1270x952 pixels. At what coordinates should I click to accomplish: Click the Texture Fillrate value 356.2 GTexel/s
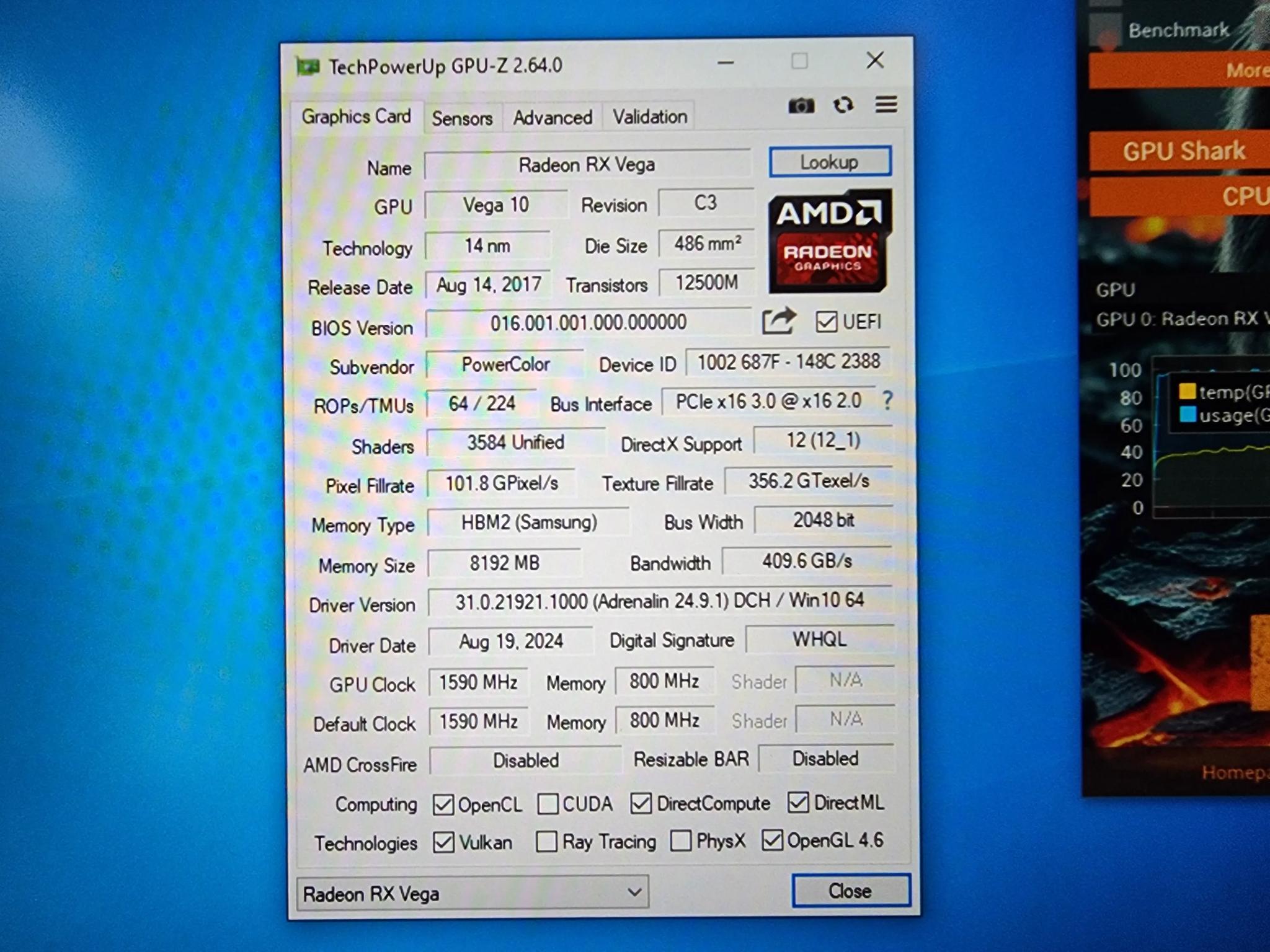coord(809,481)
